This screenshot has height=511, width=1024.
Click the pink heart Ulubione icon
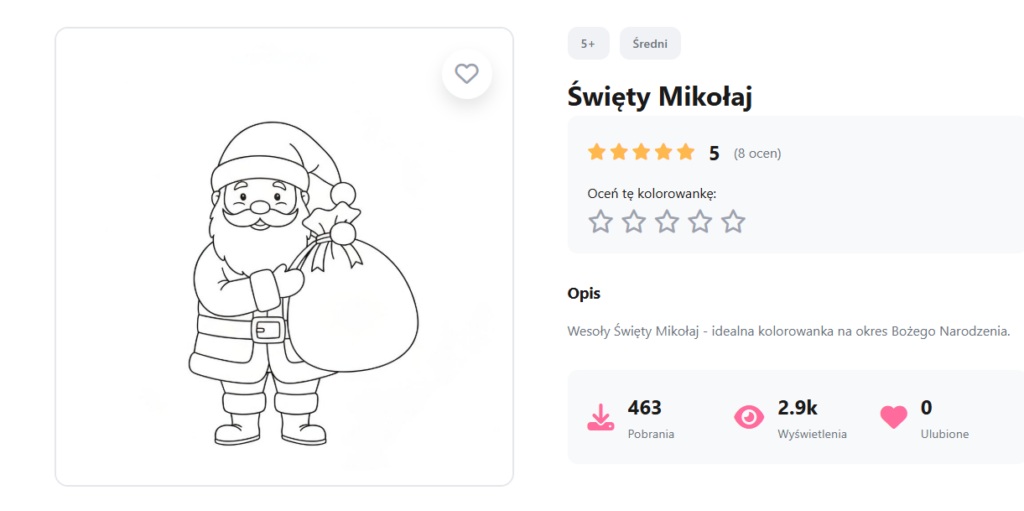pyautogui.click(x=893, y=417)
